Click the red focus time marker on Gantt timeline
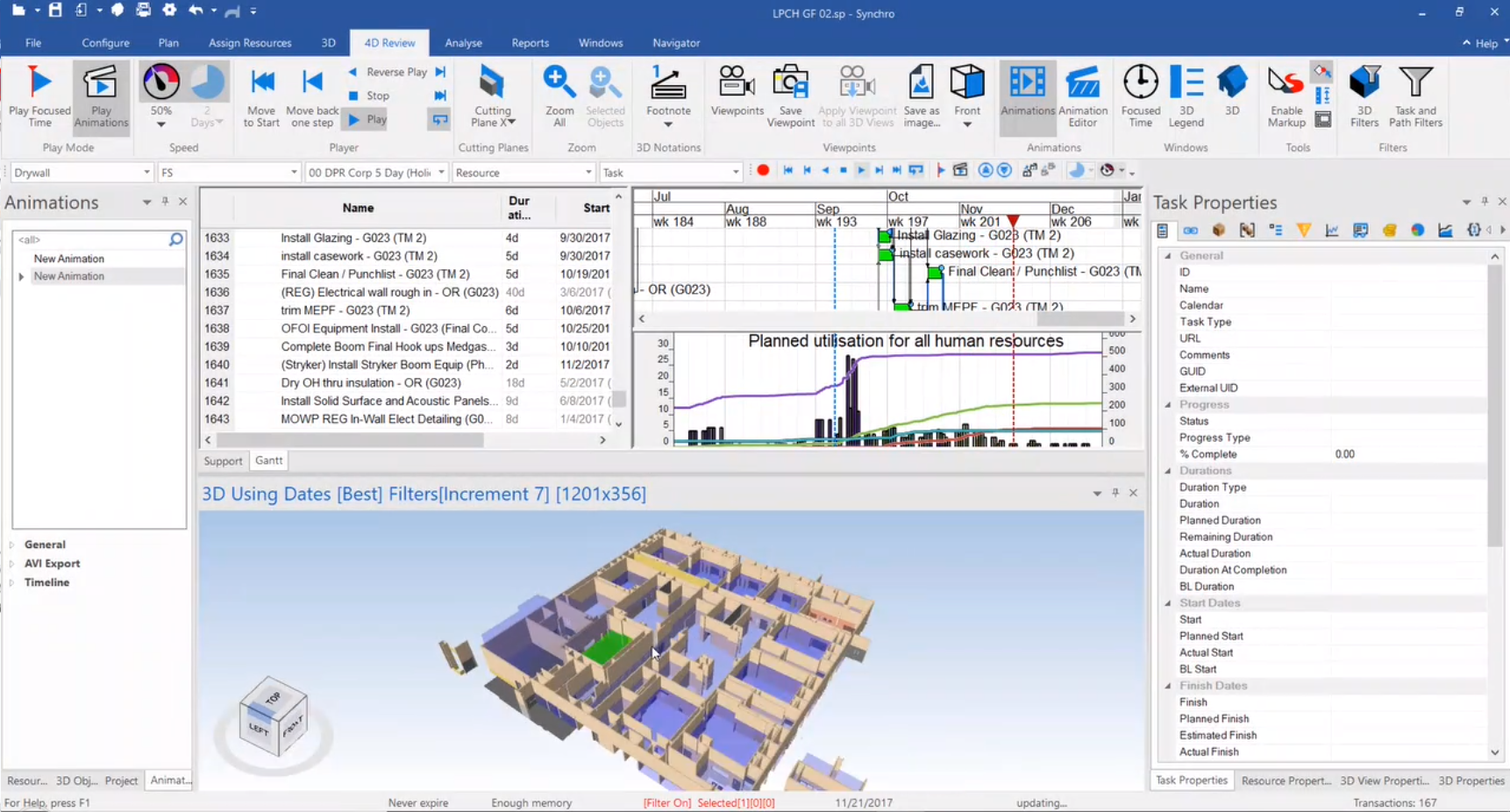 pos(1013,221)
